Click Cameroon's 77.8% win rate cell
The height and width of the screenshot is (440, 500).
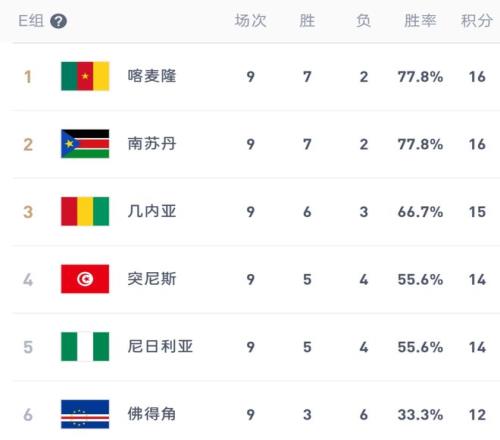(x=420, y=77)
